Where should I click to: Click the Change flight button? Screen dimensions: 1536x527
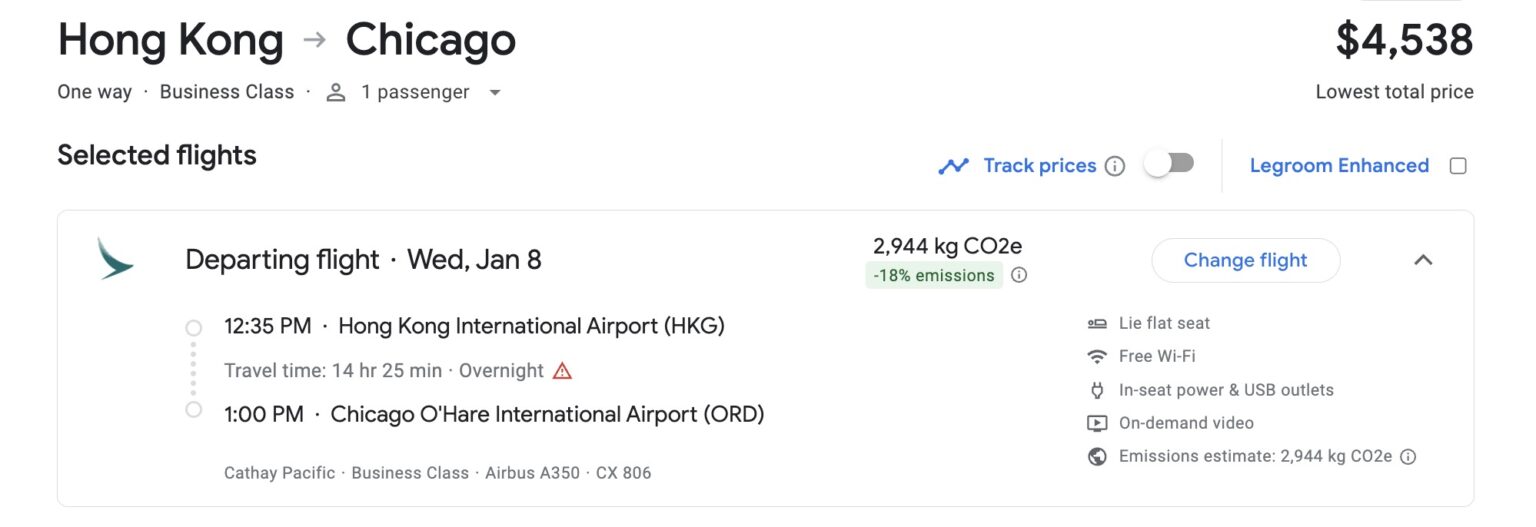tap(1245, 260)
